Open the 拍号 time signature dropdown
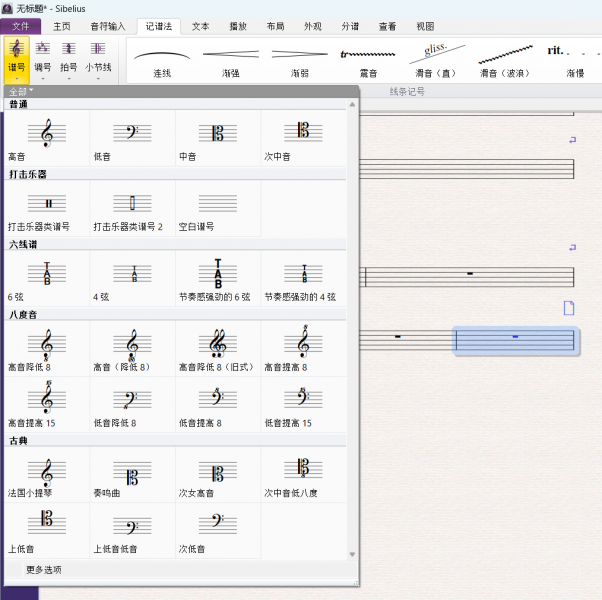 (69, 60)
